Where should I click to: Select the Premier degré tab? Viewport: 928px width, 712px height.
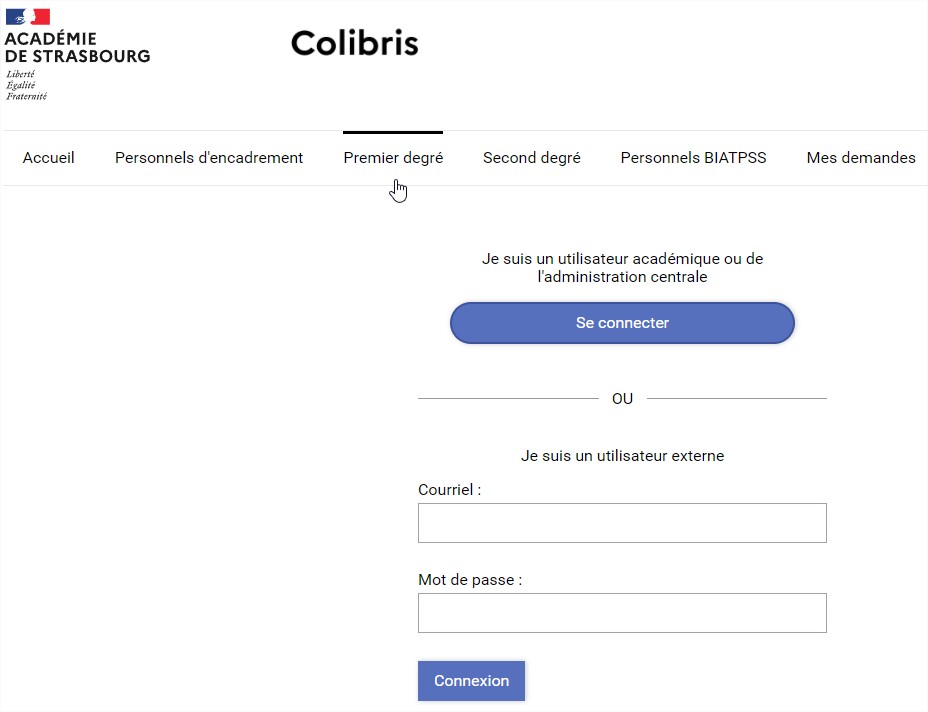(393, 158)
